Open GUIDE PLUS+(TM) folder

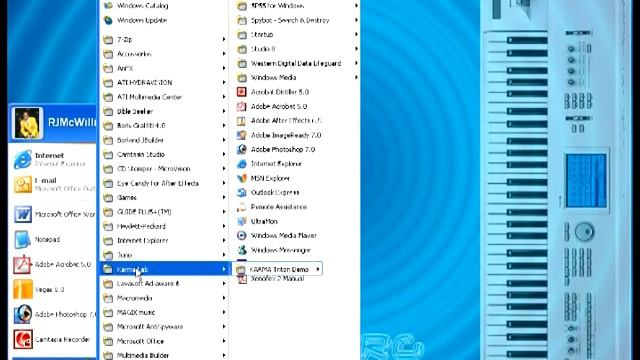tap(163, 212)
